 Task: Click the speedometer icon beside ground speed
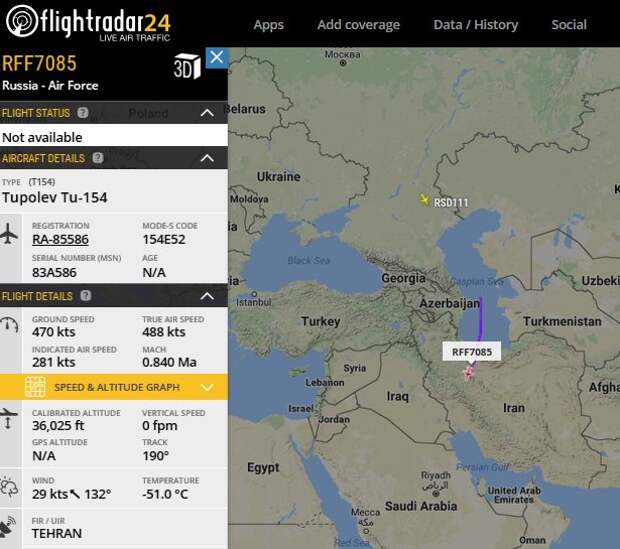tap(10, 325)
